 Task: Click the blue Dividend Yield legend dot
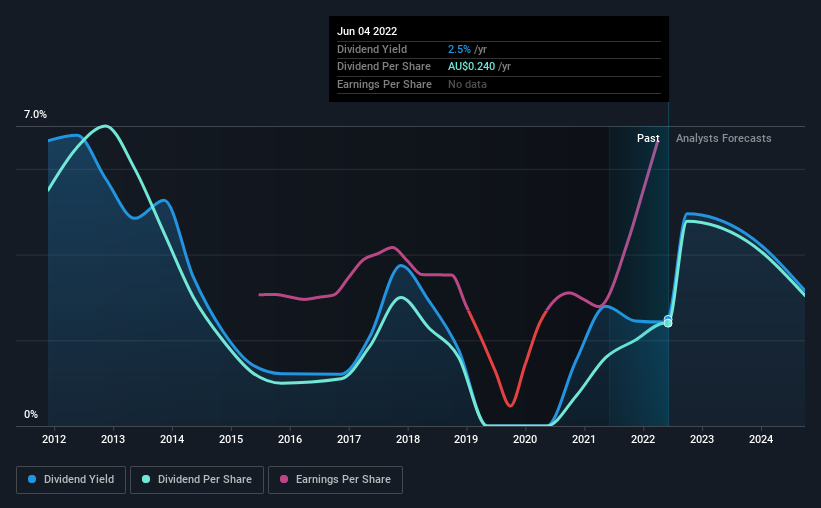32,479
